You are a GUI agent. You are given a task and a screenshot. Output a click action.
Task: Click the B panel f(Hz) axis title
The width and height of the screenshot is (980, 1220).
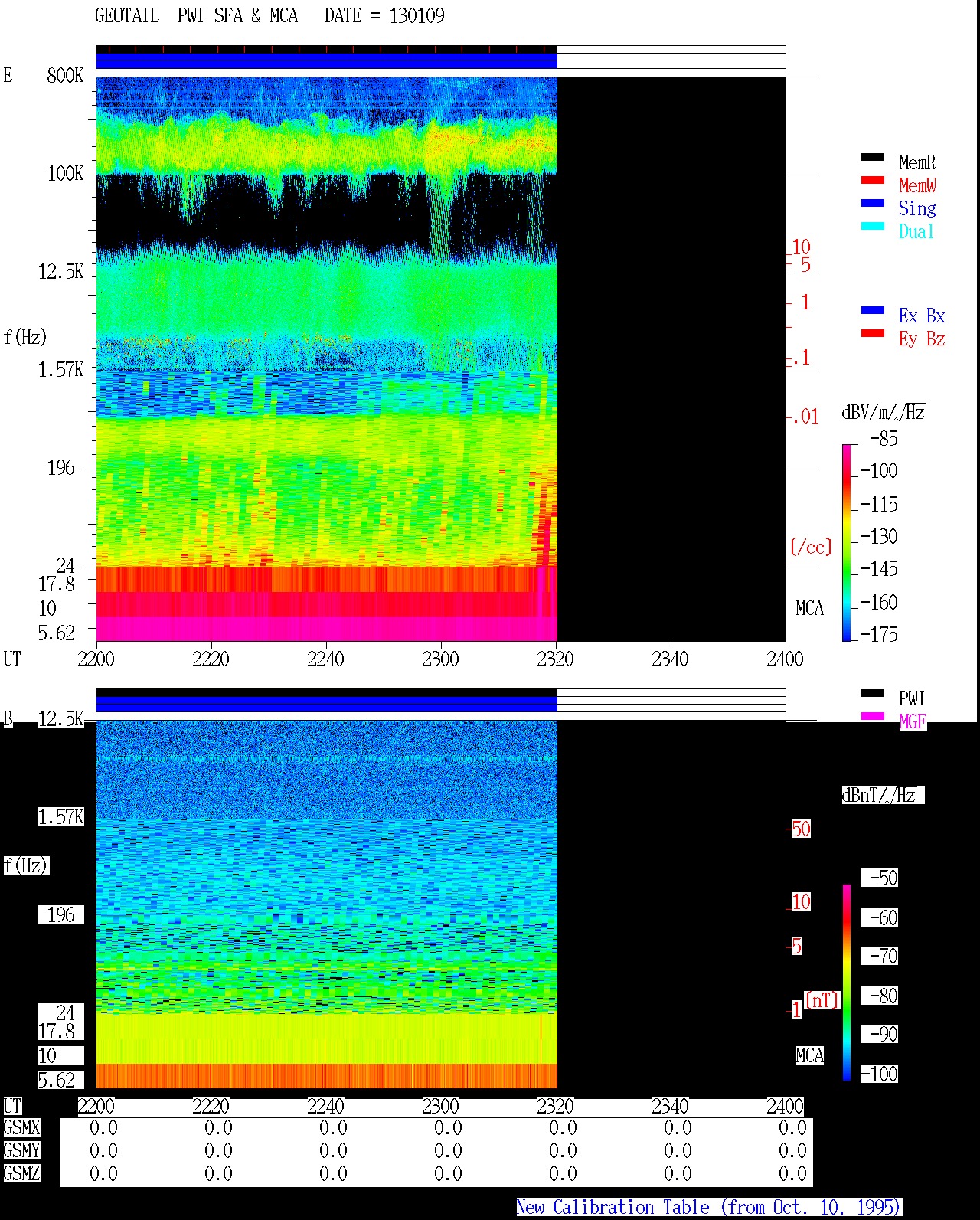click(25, 865)
